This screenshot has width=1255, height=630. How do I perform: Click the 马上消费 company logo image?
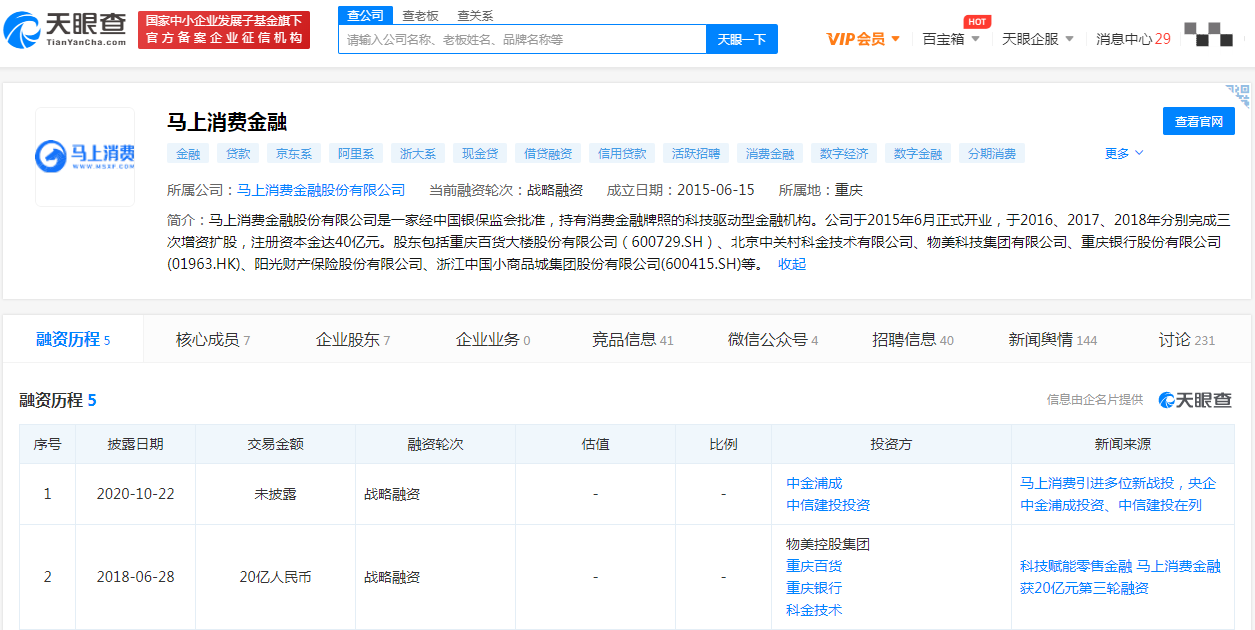coord(85,156)
